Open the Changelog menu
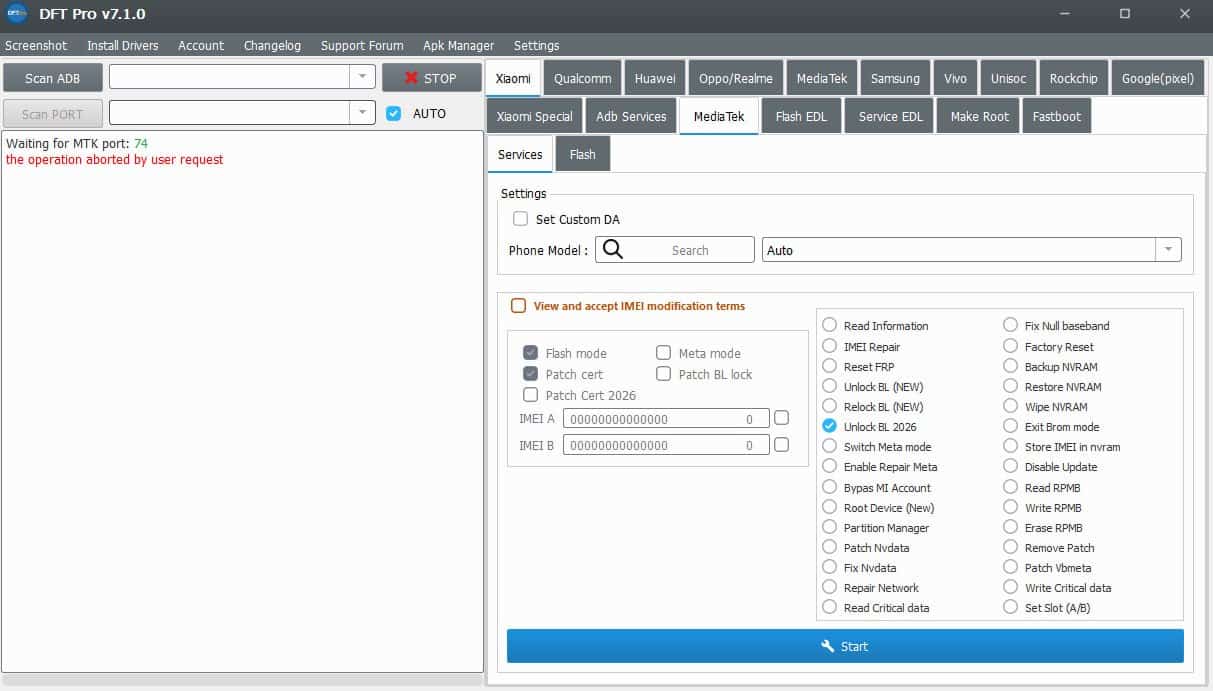1213x691 pixels. coord(272,45)
